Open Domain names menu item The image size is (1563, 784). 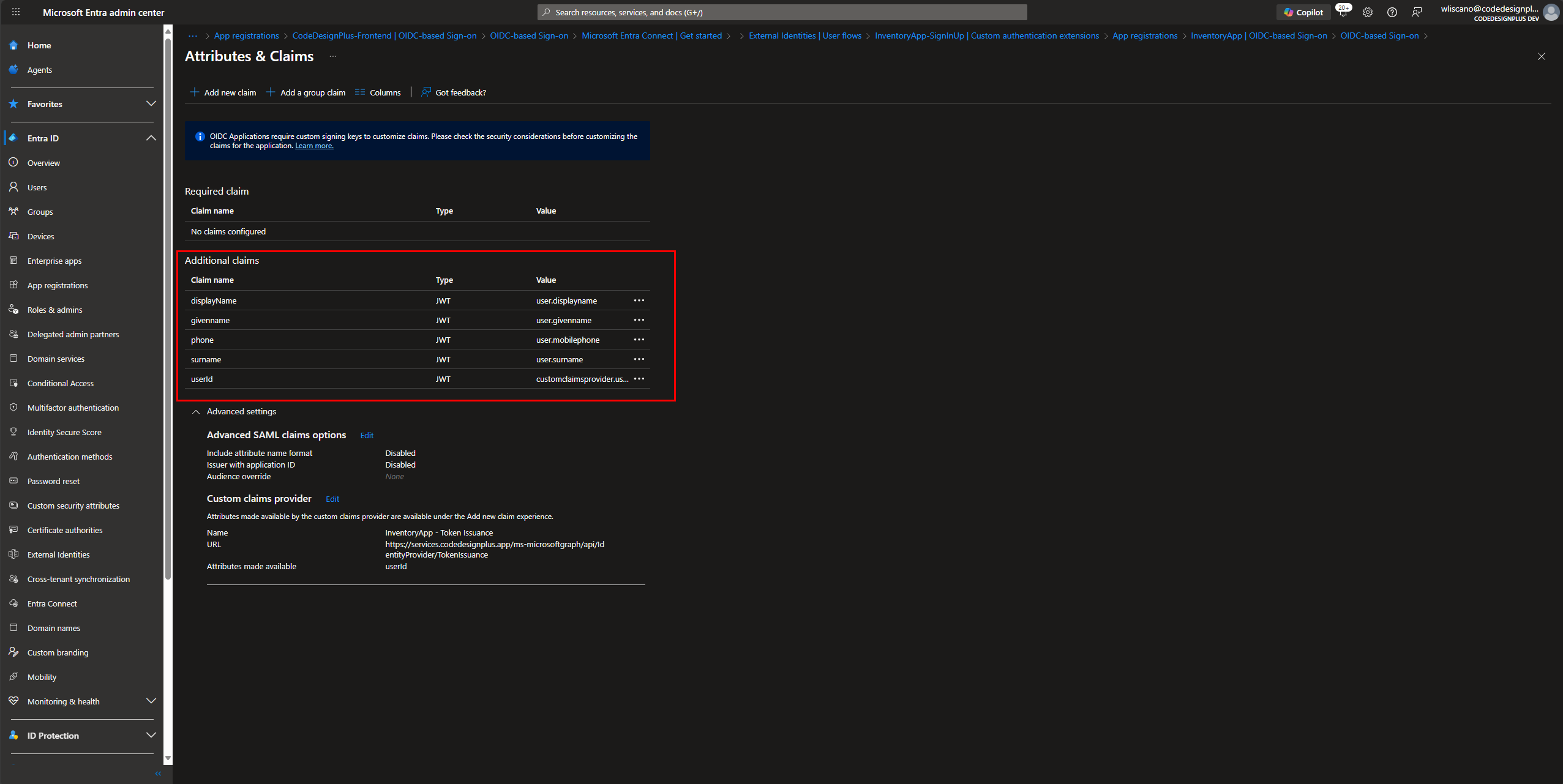[x=54, y=628]
